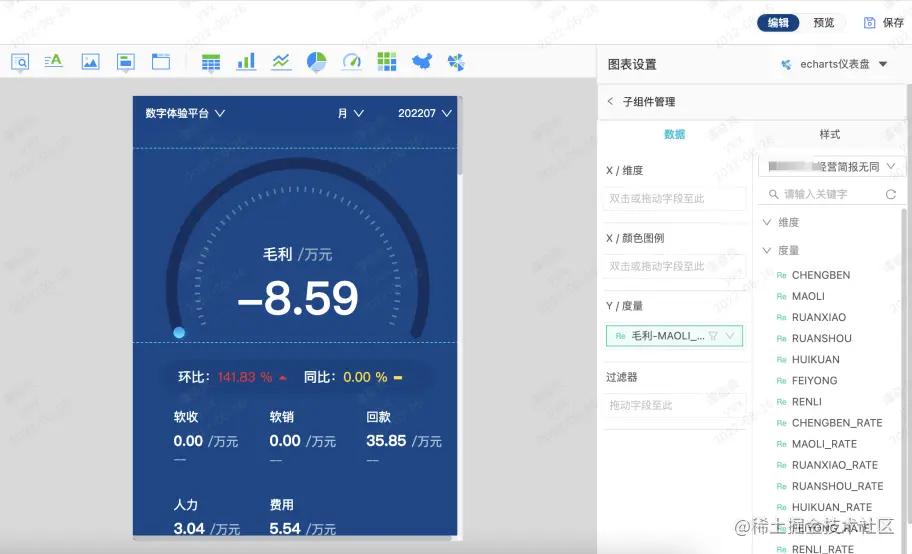Expand the 毛利-MAOLI field options arrow
Image resolution: width=912 pixels, height=554 pixels.
coord(731,336)
